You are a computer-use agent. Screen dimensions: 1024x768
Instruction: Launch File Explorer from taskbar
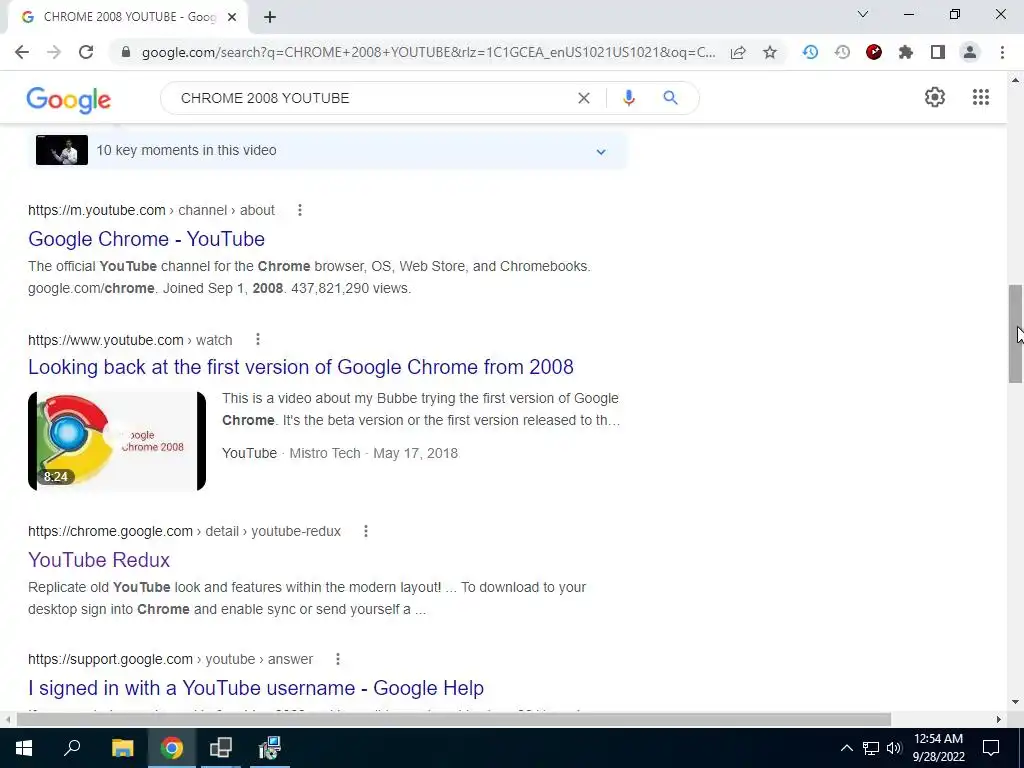click(122, 748)
